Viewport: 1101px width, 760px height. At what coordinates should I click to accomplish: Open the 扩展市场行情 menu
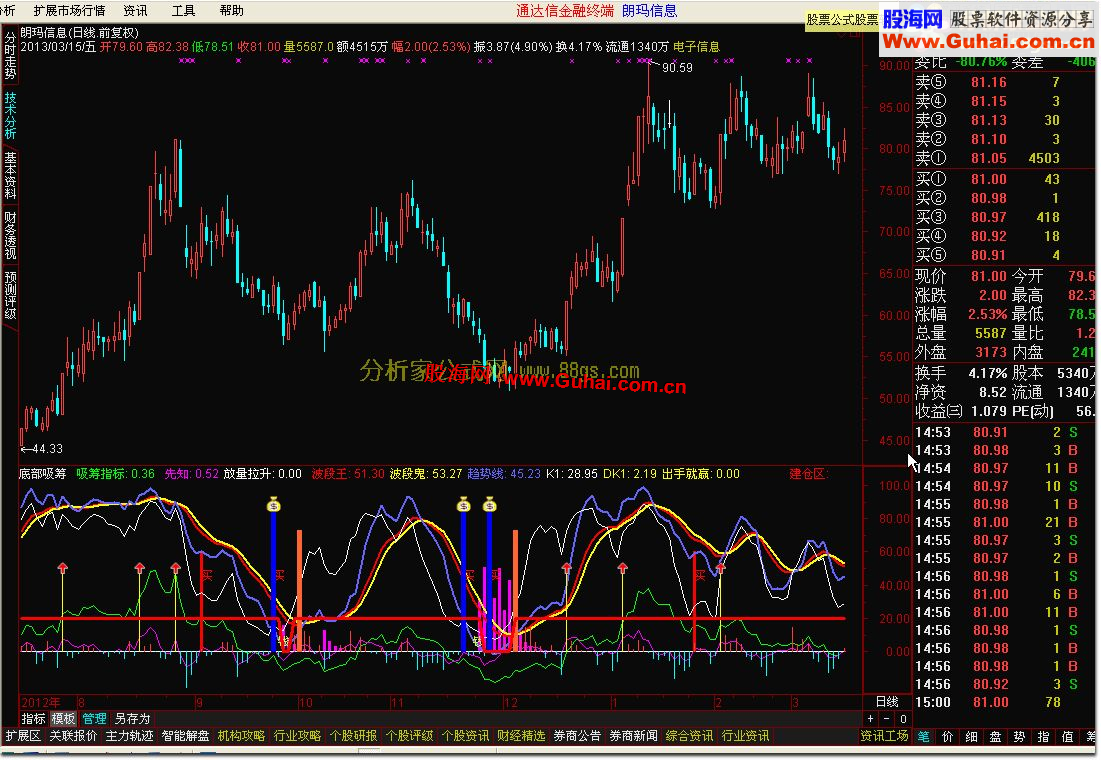click(70, 11)
